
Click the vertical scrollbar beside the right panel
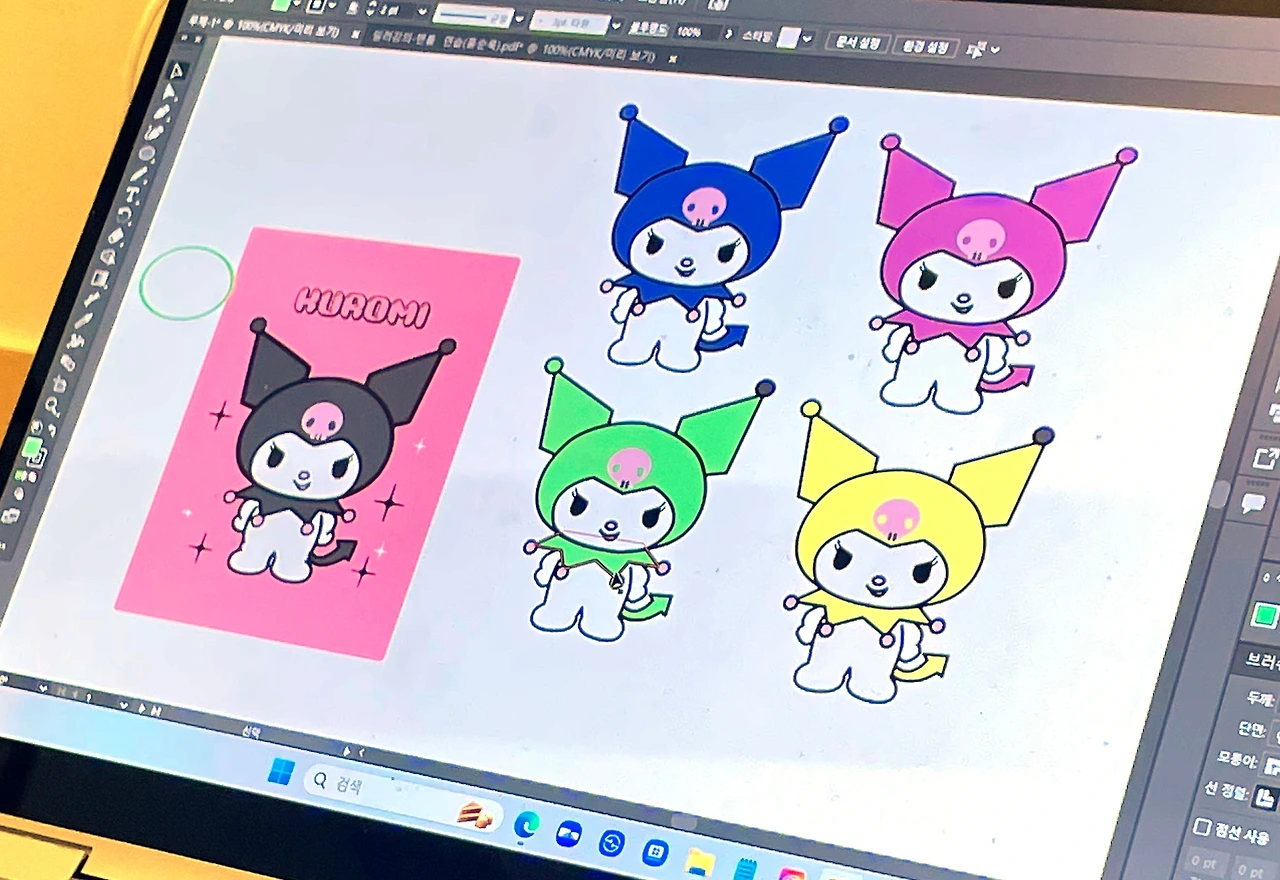point(1218,494)
